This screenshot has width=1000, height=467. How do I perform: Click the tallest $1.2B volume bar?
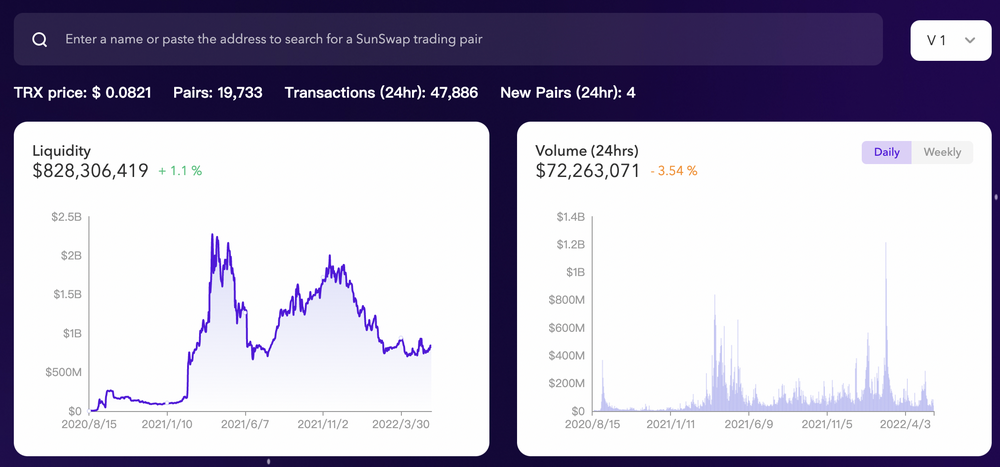(x=886, y=327)
